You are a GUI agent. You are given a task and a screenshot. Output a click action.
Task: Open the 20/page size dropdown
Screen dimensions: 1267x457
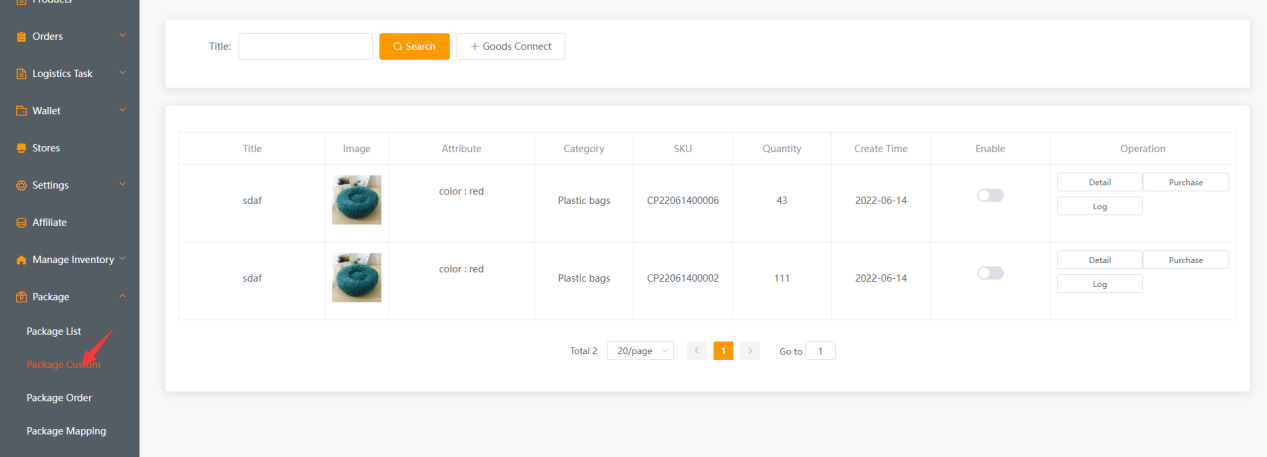pyautogui.click(x=640, y=351)
